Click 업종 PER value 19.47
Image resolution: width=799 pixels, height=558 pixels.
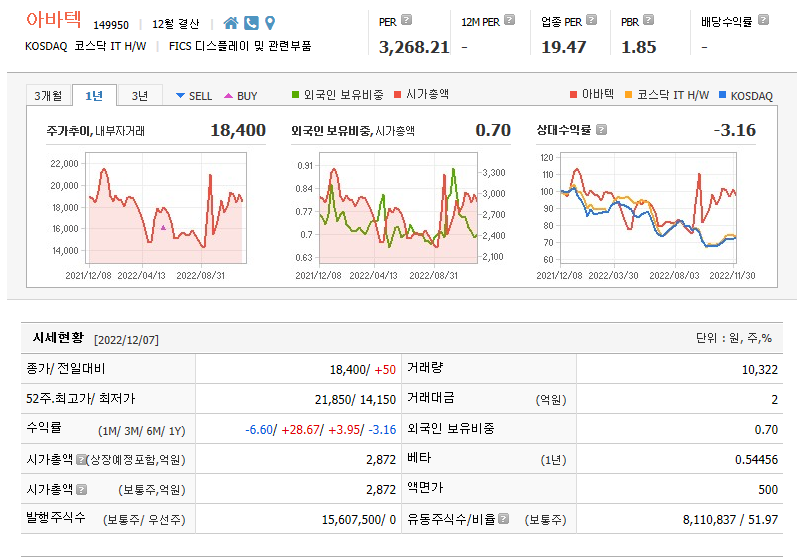[564, 47]
